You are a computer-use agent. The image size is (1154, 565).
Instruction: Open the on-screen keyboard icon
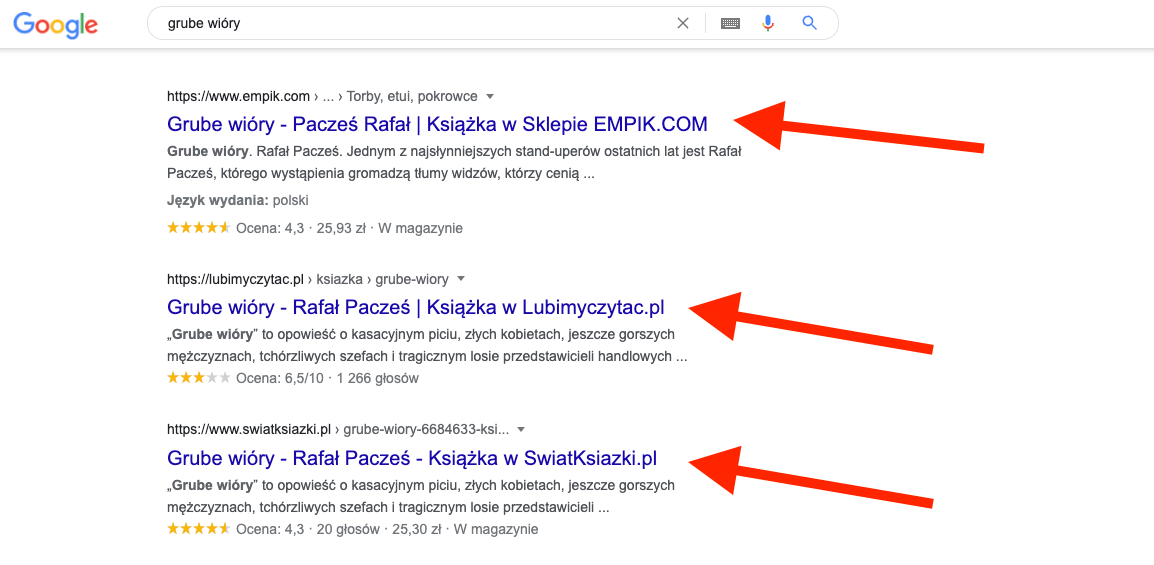(730, 23)
